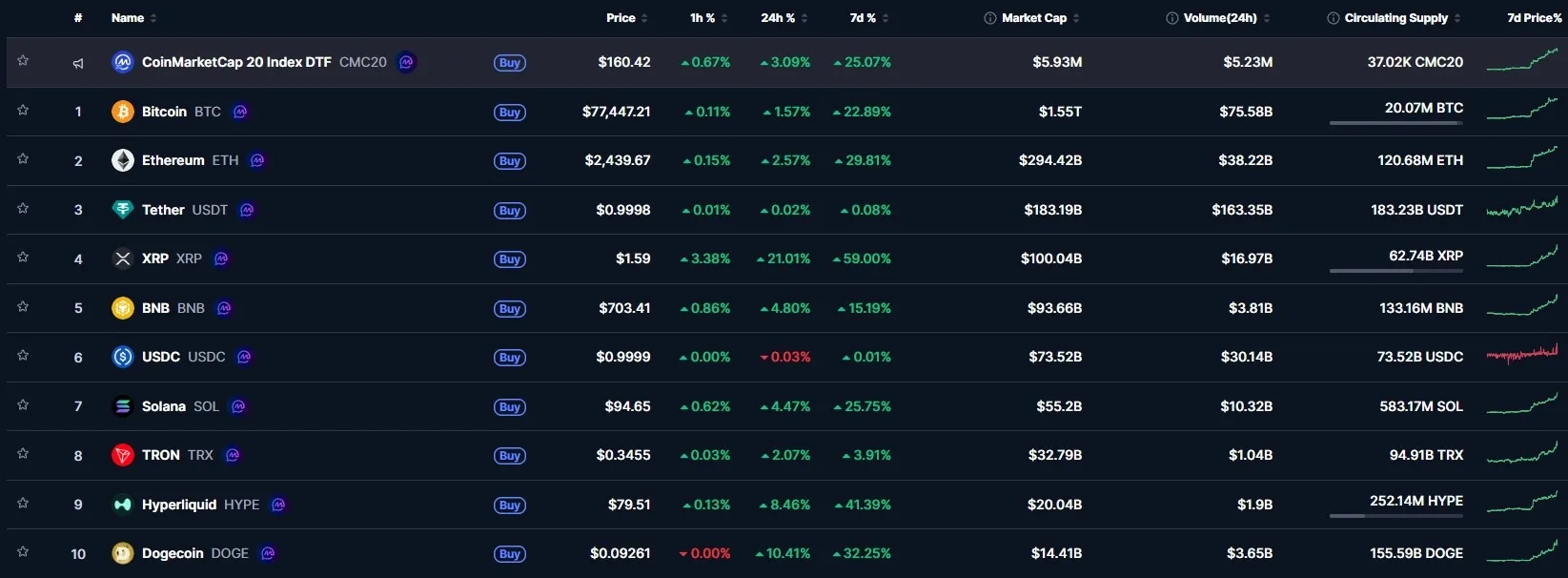Click the Dogecoin coin logo
This screenshot has height=578, width=1568.
click(123, 553)
